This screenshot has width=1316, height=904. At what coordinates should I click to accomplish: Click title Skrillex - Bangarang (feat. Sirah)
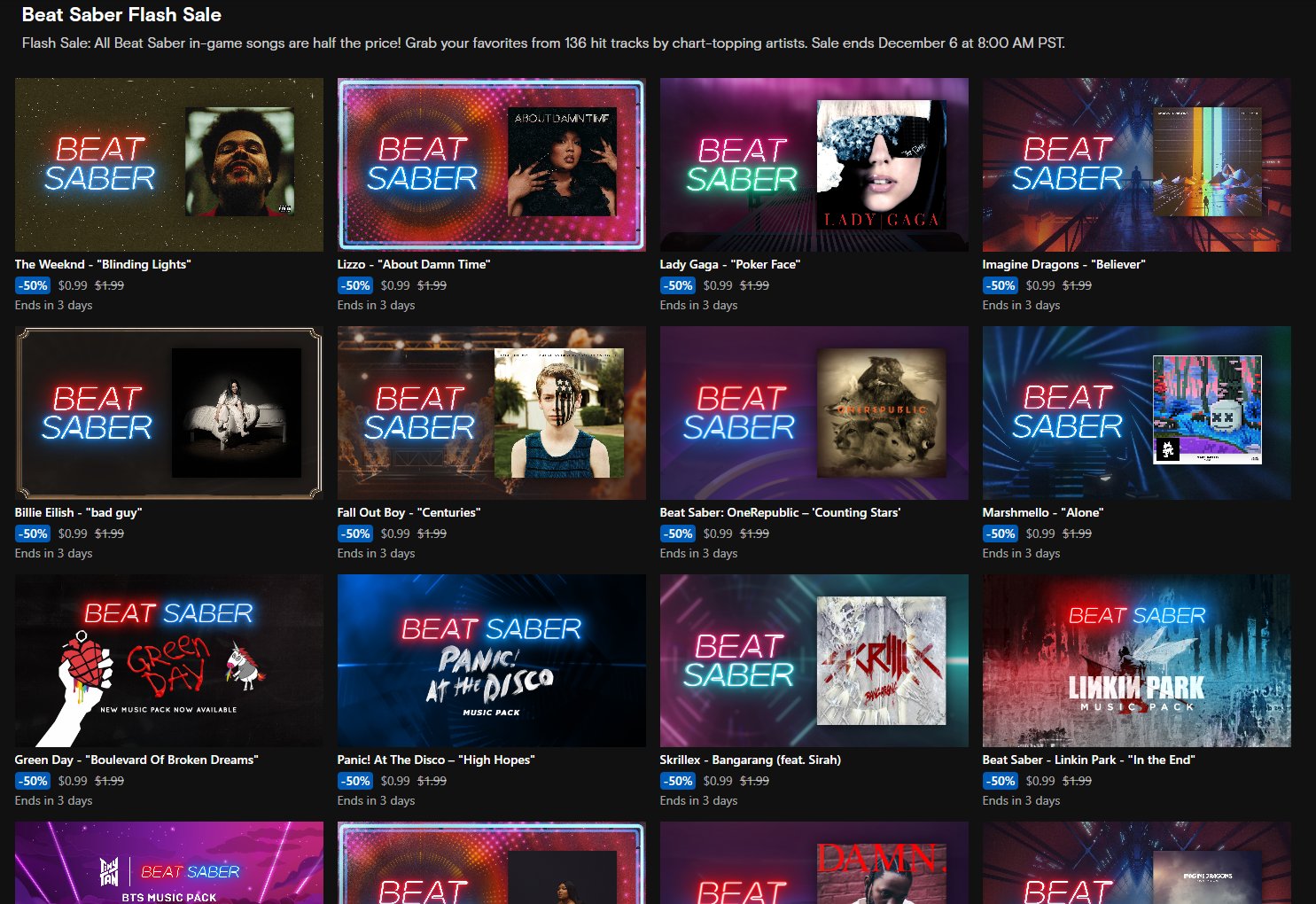(751, 760)
